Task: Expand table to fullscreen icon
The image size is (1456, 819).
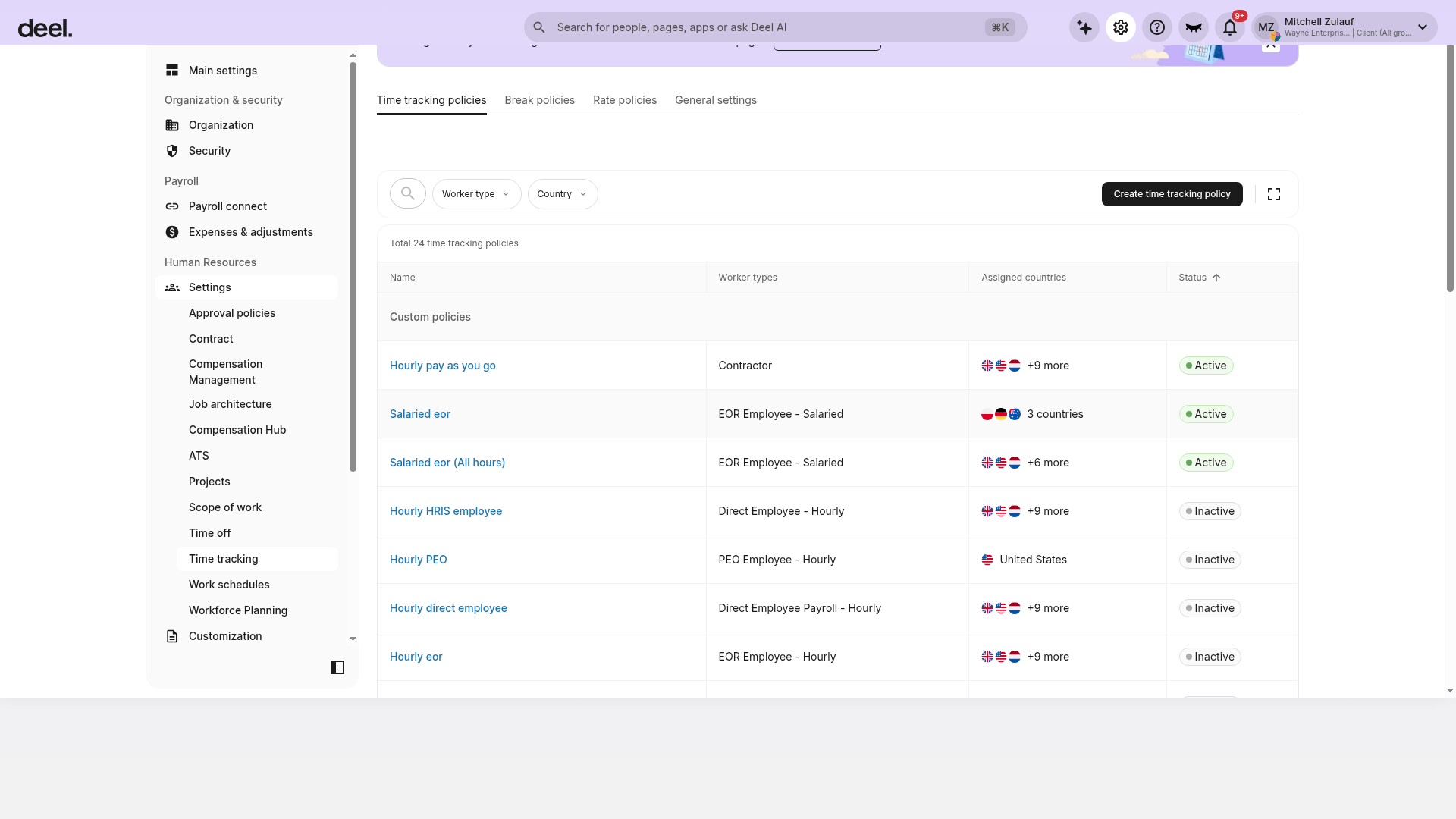Action: click(x=1274, y=194)
